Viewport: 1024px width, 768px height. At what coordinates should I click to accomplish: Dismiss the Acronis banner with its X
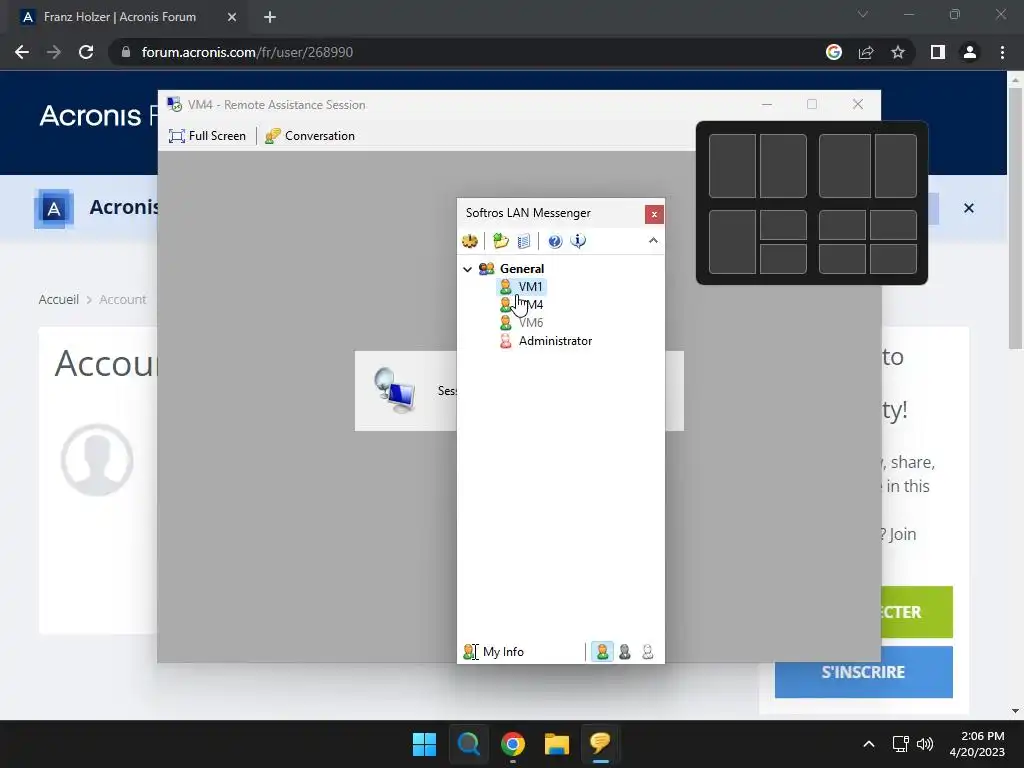(968, 208)
